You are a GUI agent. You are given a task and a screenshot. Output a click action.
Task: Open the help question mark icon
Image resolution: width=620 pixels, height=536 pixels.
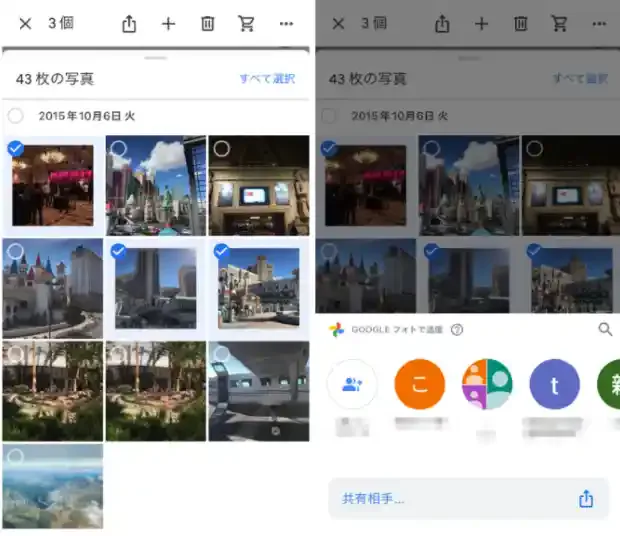[457, 330]
